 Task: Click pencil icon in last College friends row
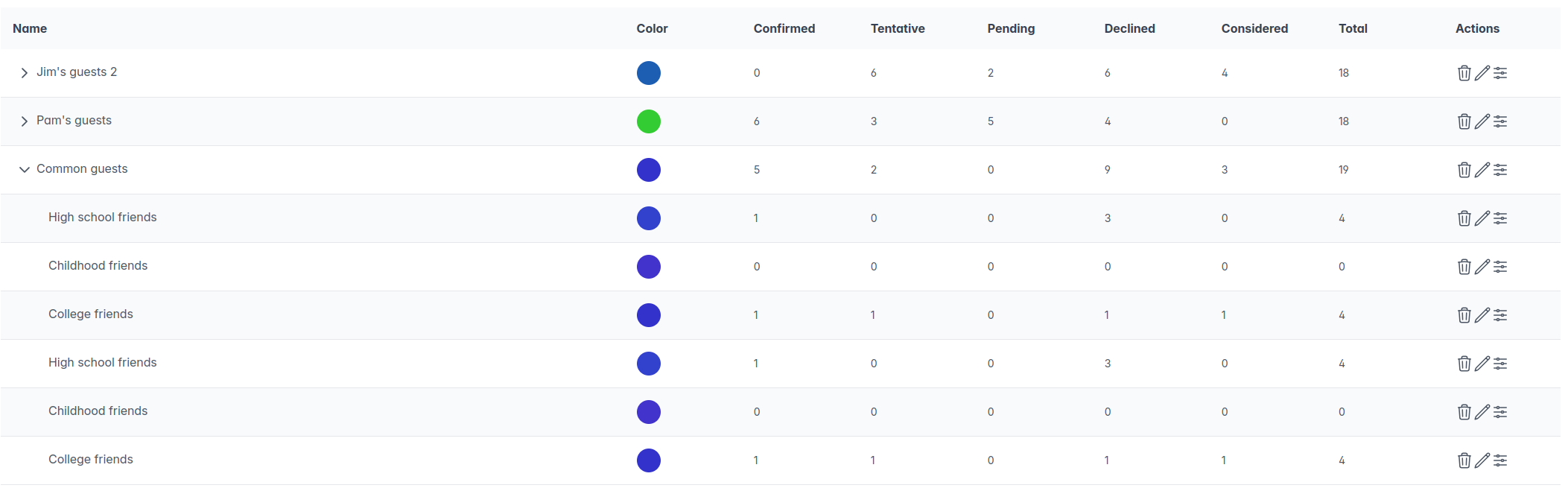(1482, 460)
